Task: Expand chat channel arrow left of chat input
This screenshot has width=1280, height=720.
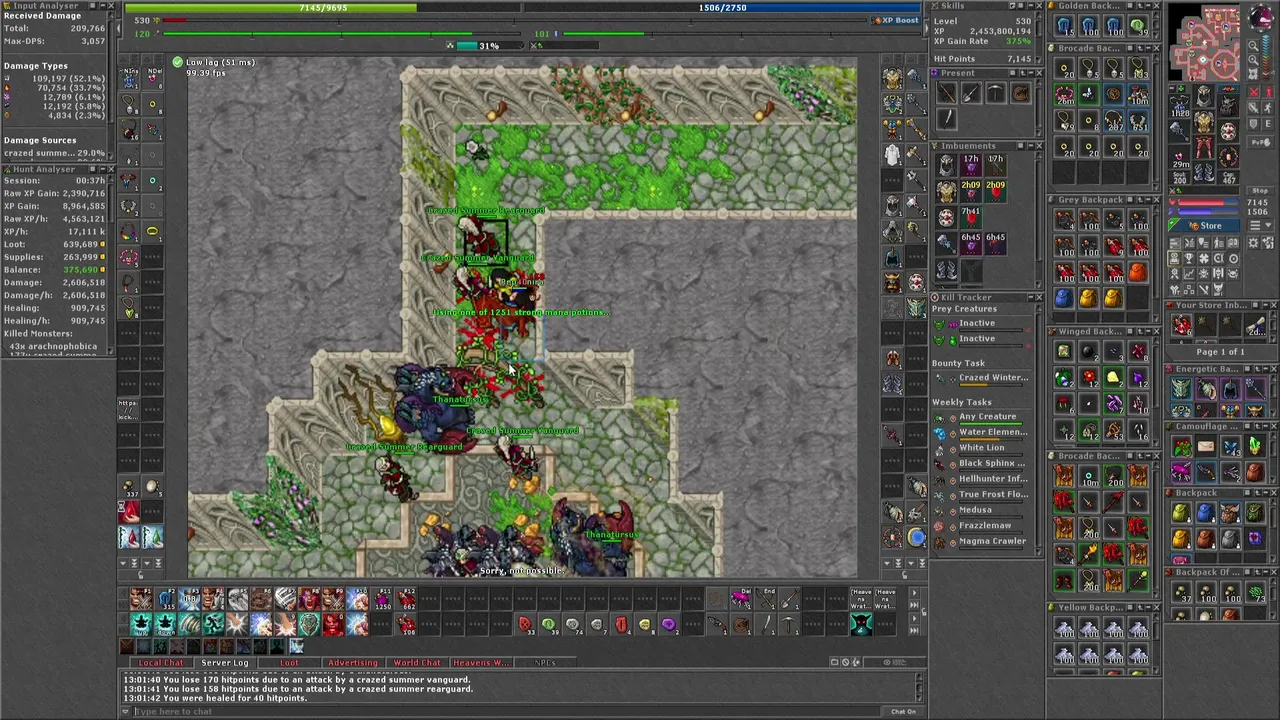Action: coord(125,711)
